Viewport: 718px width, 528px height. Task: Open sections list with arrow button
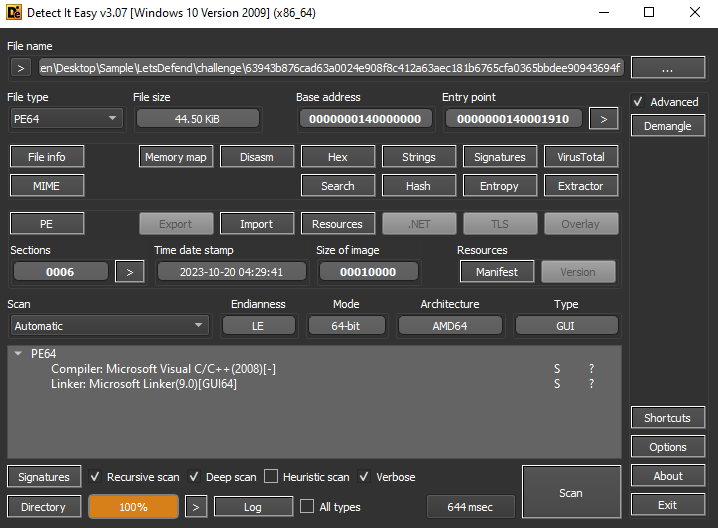[129, 271]
